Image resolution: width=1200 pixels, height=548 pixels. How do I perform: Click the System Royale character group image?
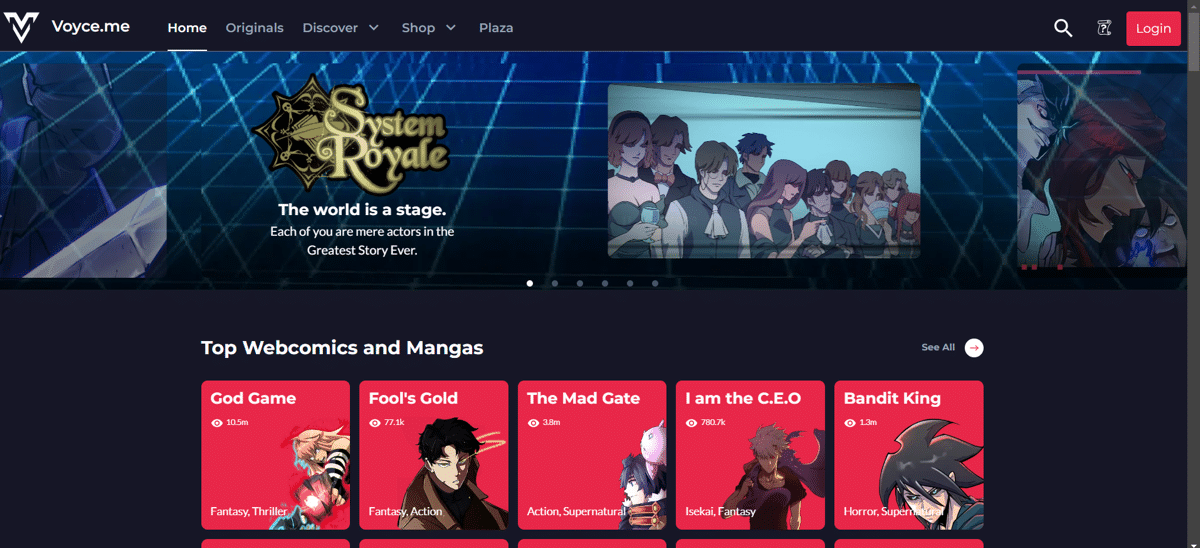(764, 171)
